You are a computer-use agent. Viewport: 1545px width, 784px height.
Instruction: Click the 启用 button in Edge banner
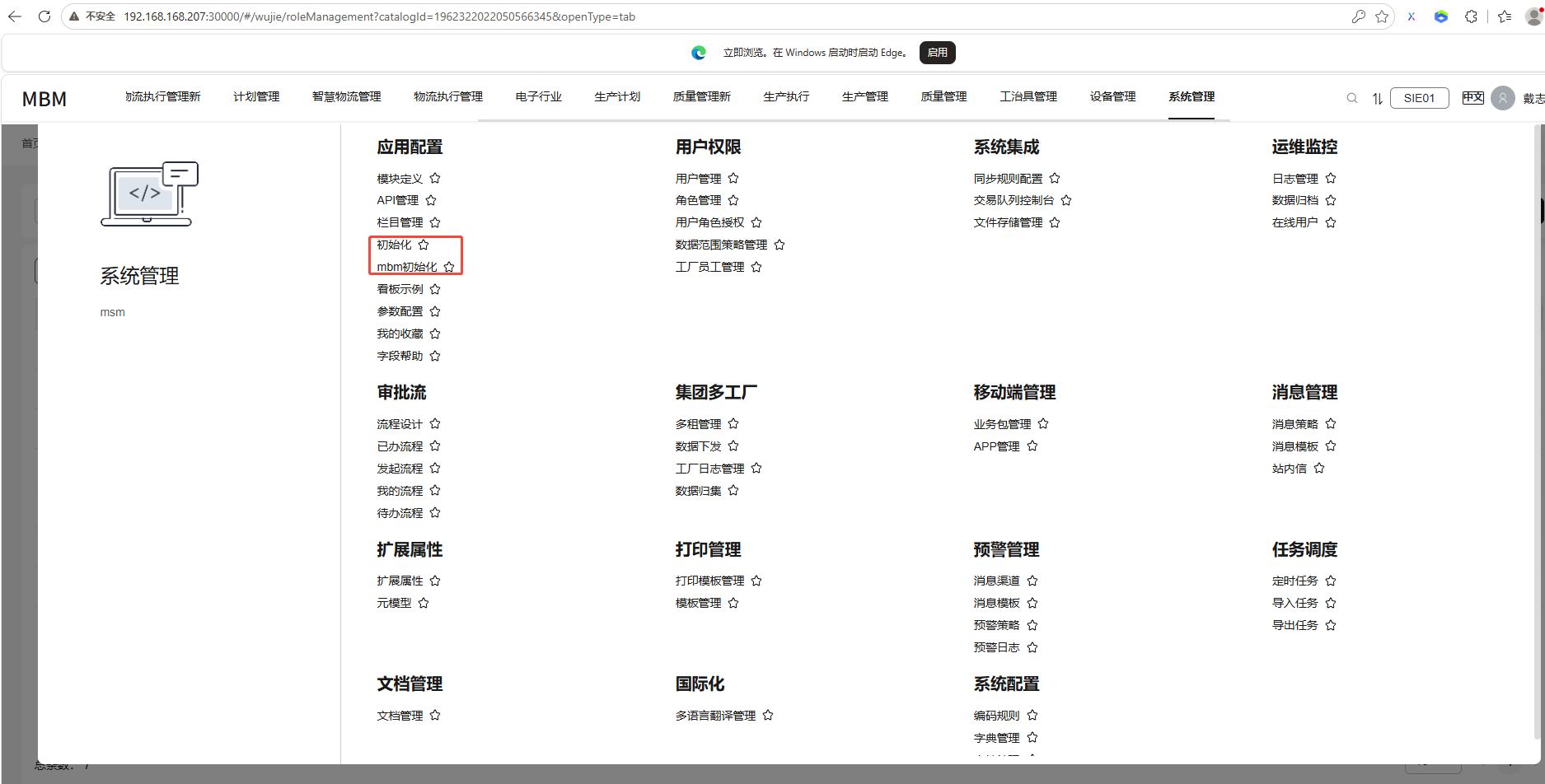coord(937,53)
